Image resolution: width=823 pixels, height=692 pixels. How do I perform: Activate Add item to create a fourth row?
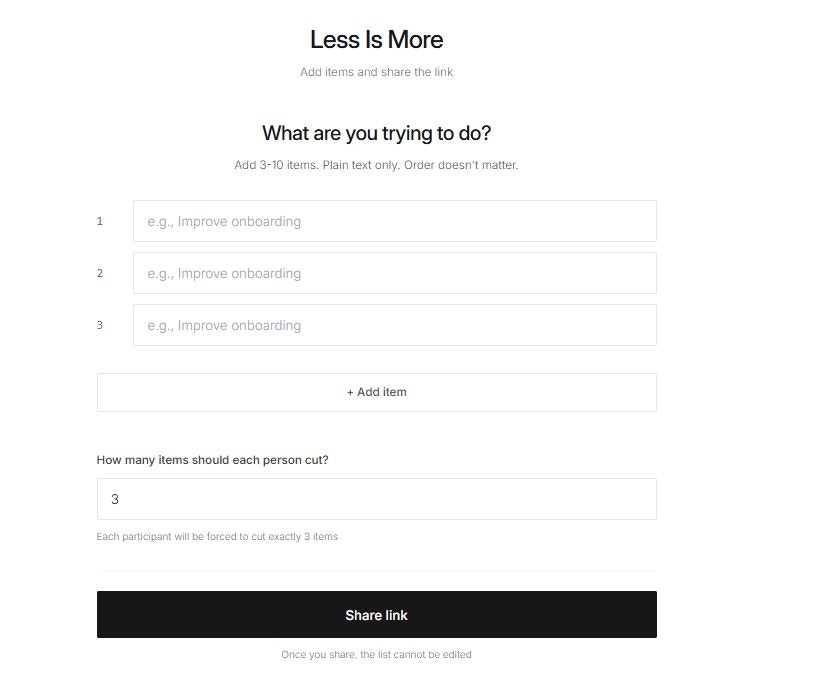376,392
